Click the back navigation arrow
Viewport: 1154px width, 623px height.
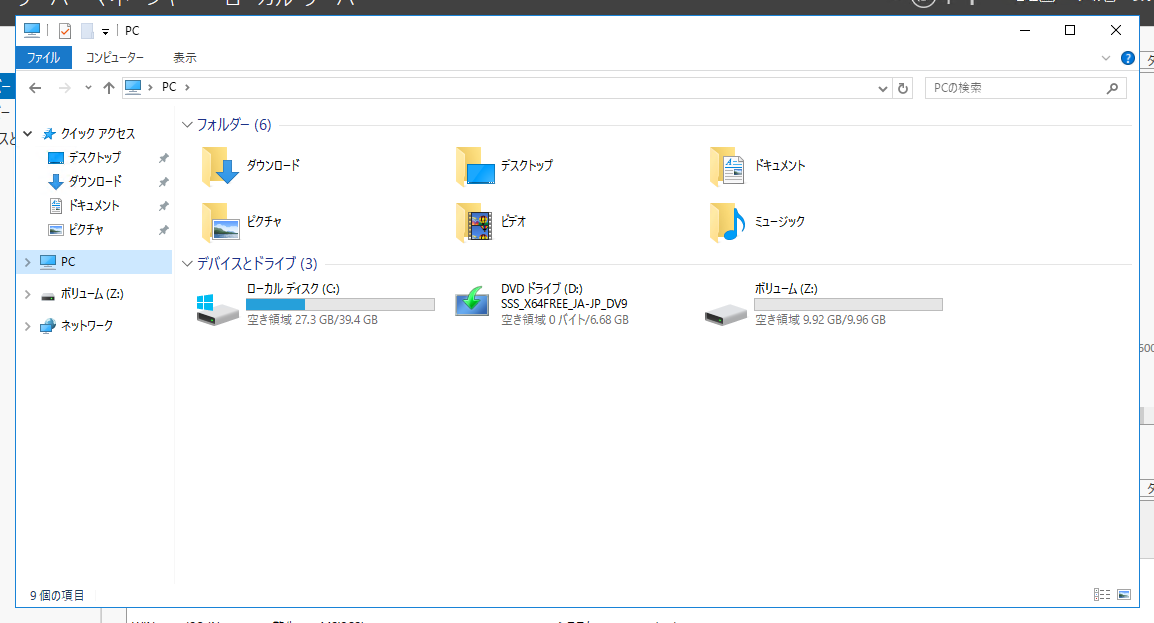pos(35,88)
